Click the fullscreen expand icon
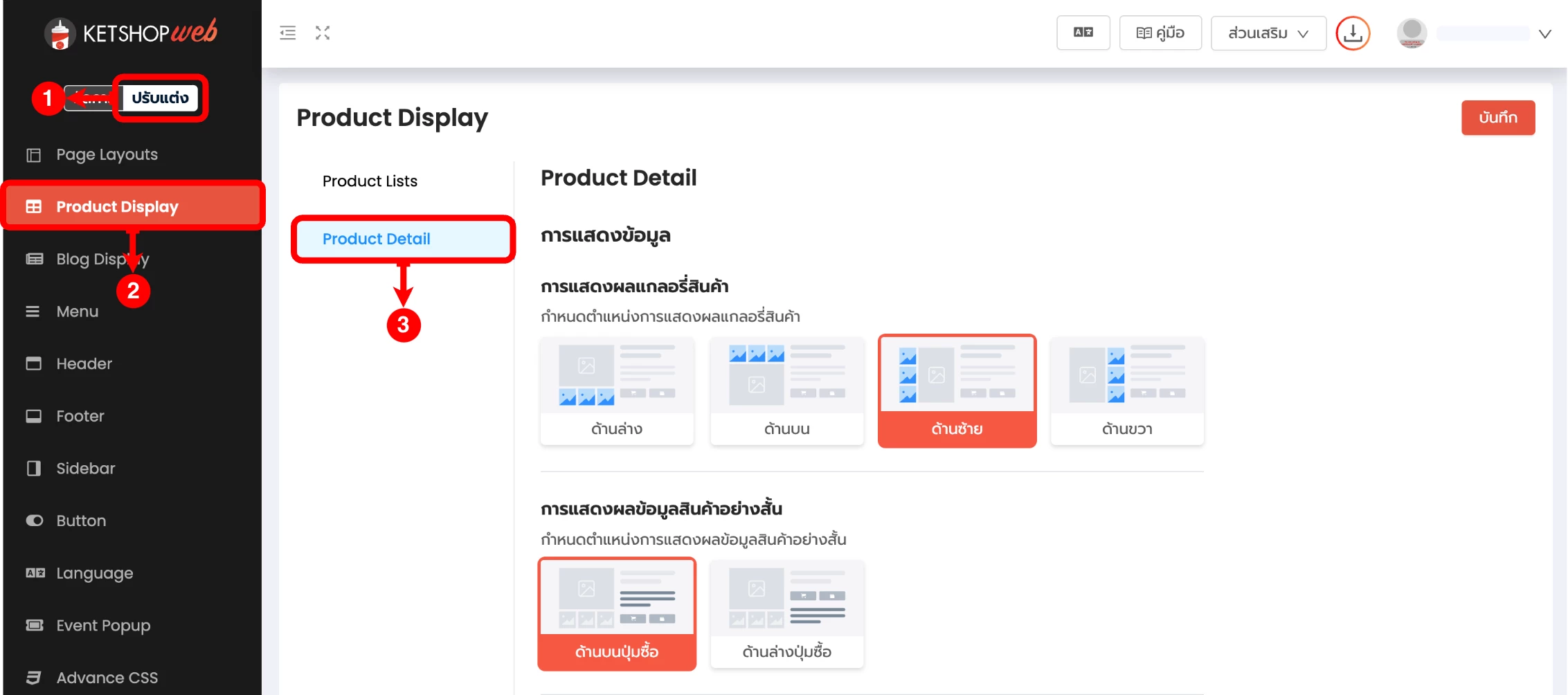The image size is (1568, 695). click(323, 33)
